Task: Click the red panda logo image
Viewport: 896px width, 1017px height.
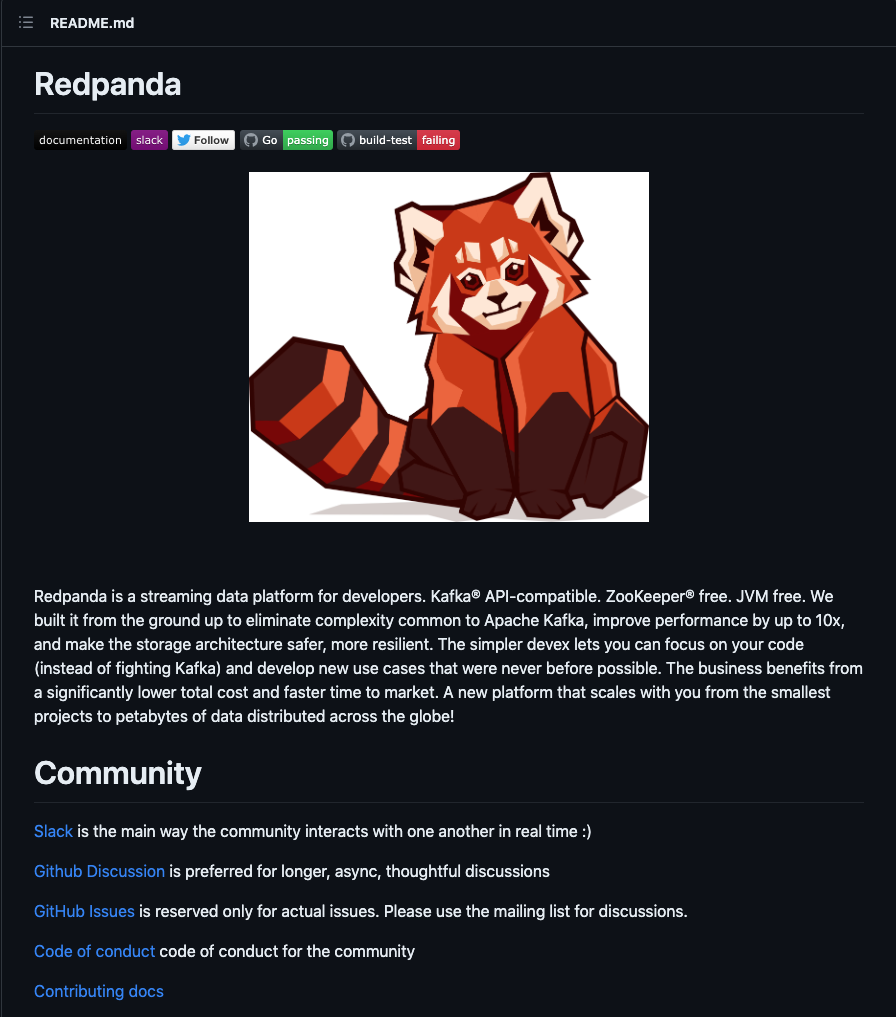Action: [x=449, y=347]
